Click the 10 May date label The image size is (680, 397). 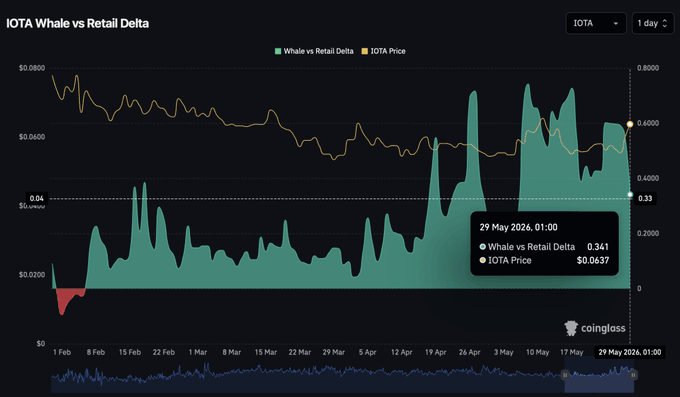[x=537, y=352]
